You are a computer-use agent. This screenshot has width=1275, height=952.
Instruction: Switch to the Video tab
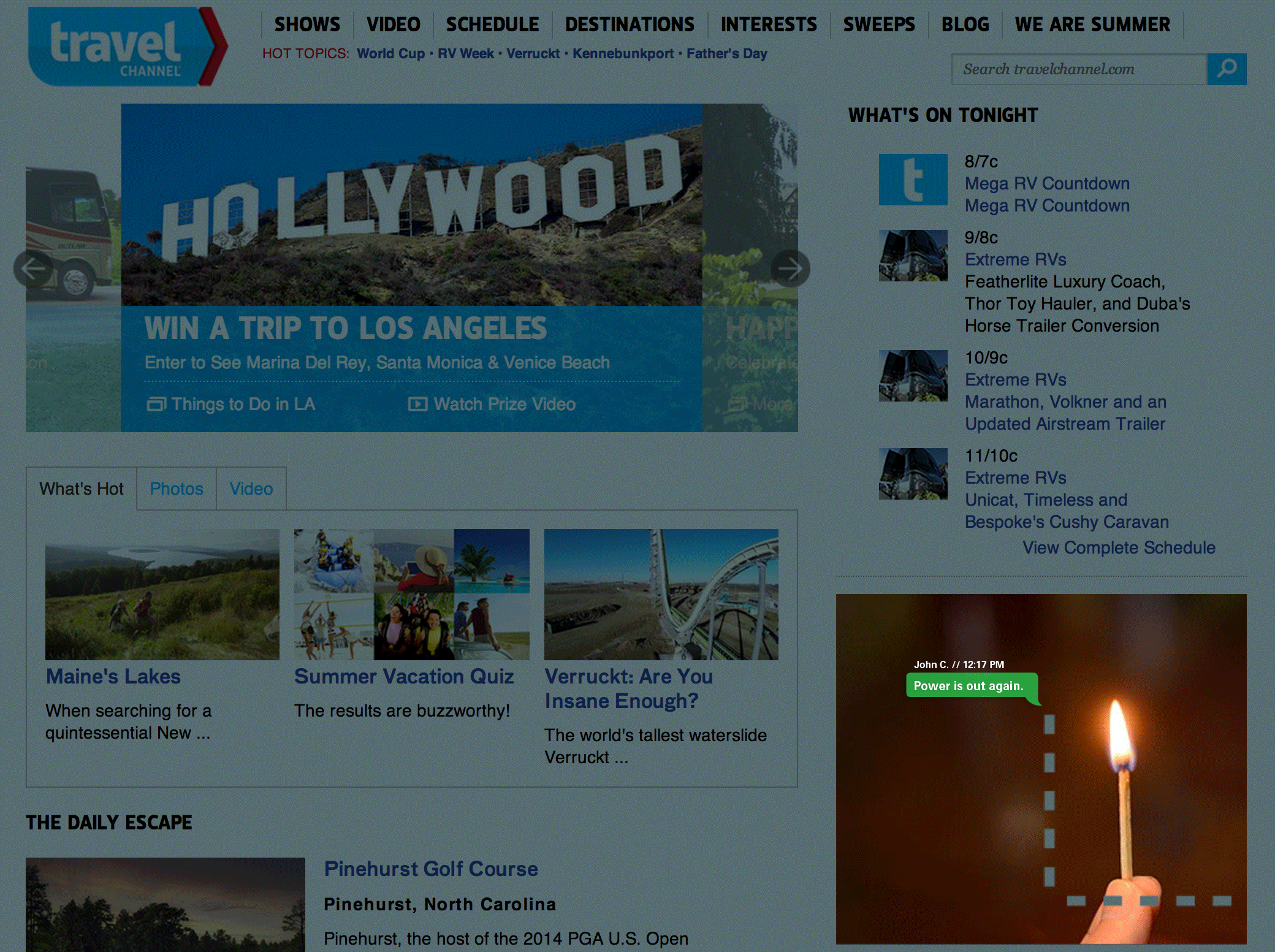pyautogui.click(x=251, y=489)
